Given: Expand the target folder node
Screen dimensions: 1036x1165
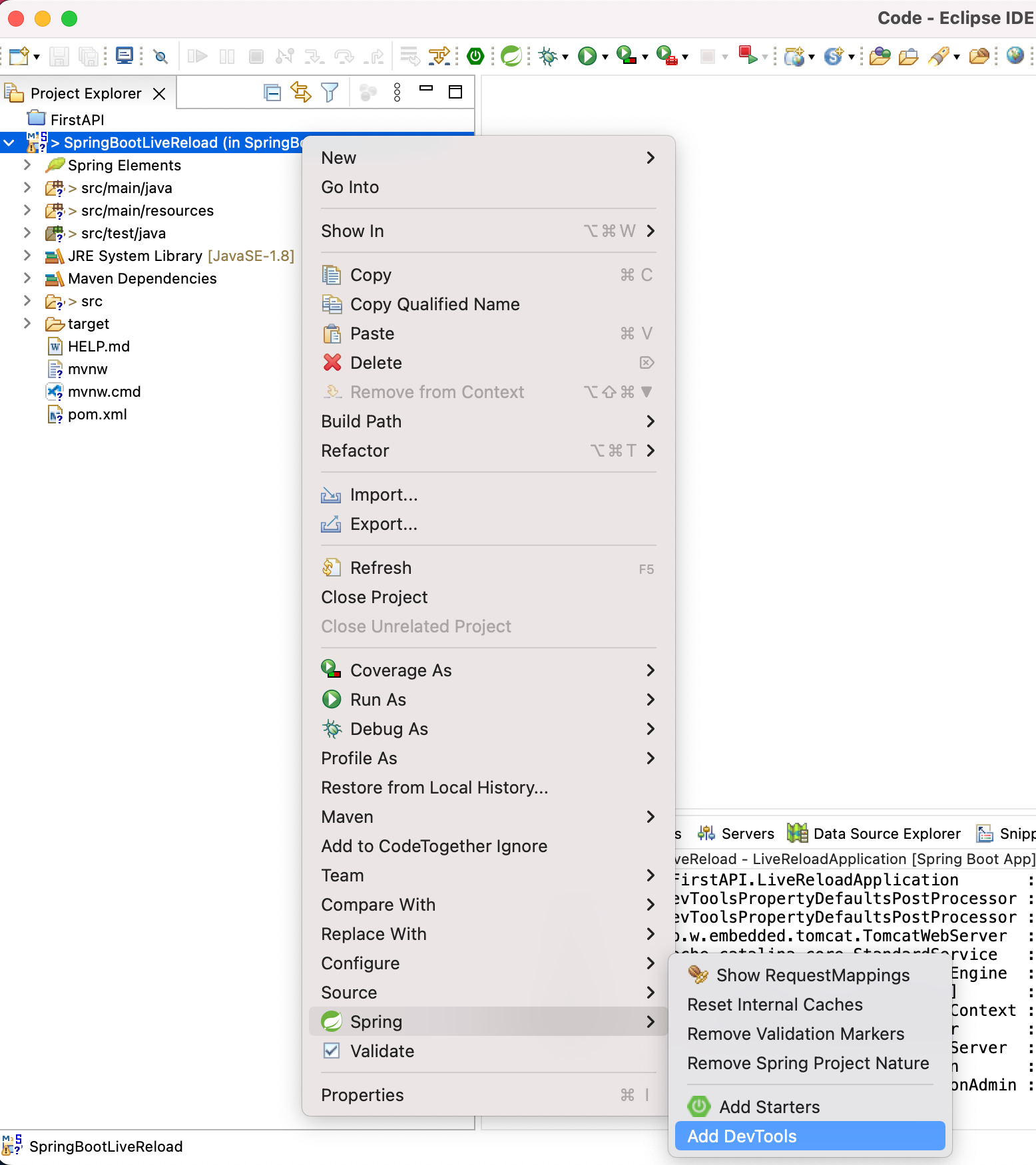Looking at the screenshot, I should coord(27,323).
